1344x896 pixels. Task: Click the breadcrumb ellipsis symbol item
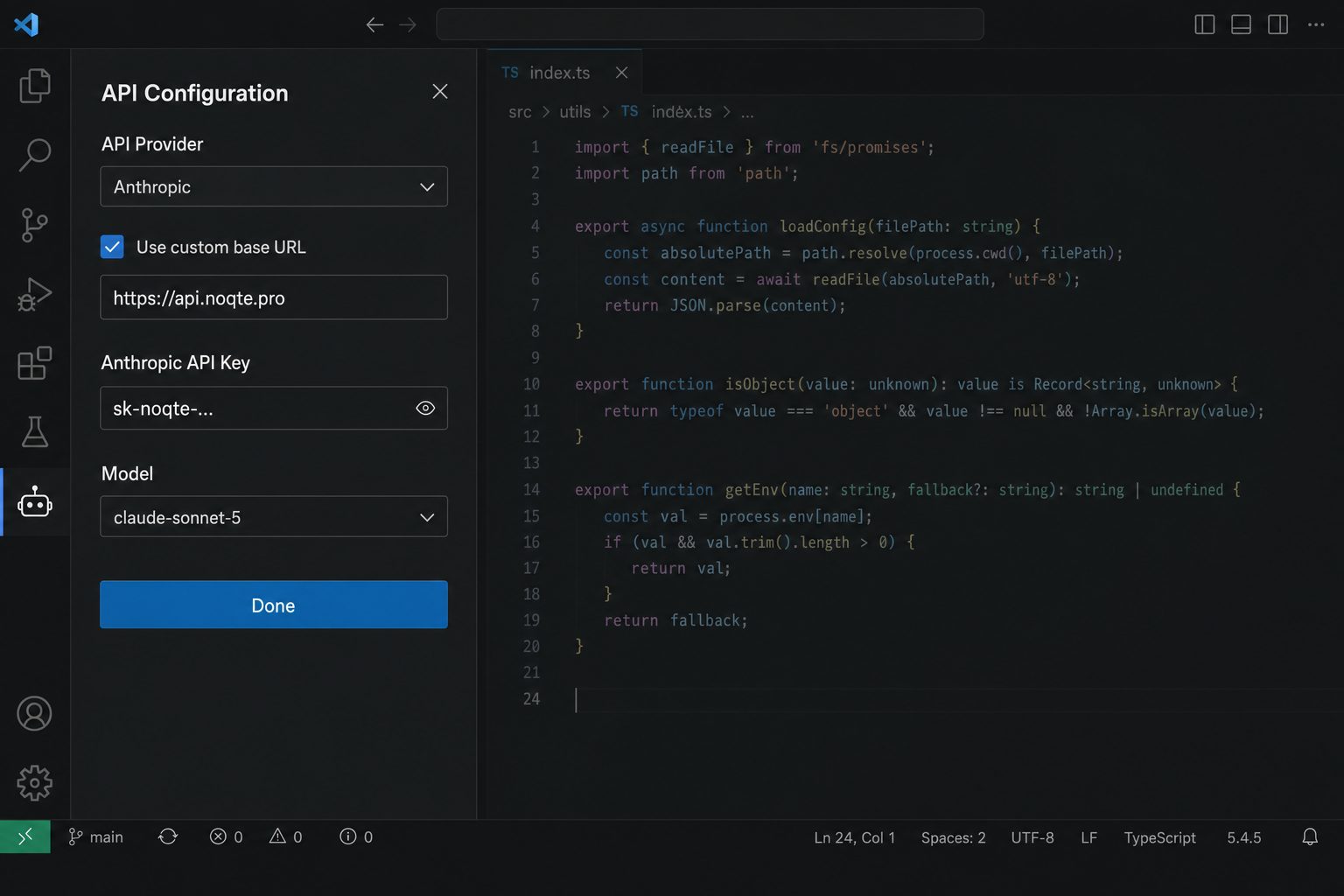pyautogui.click(x=747, y=112)
